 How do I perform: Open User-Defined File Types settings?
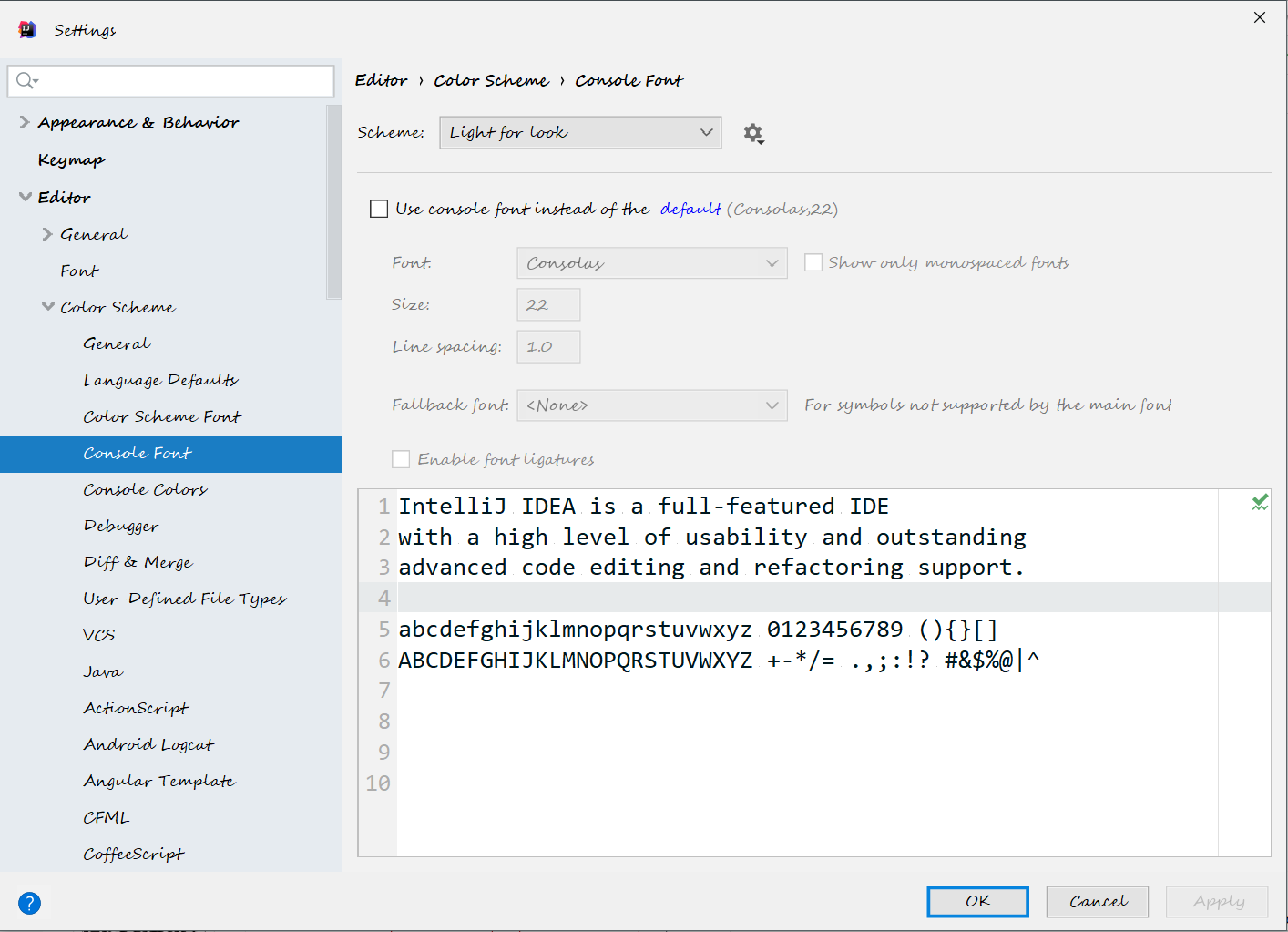[184, 599]
